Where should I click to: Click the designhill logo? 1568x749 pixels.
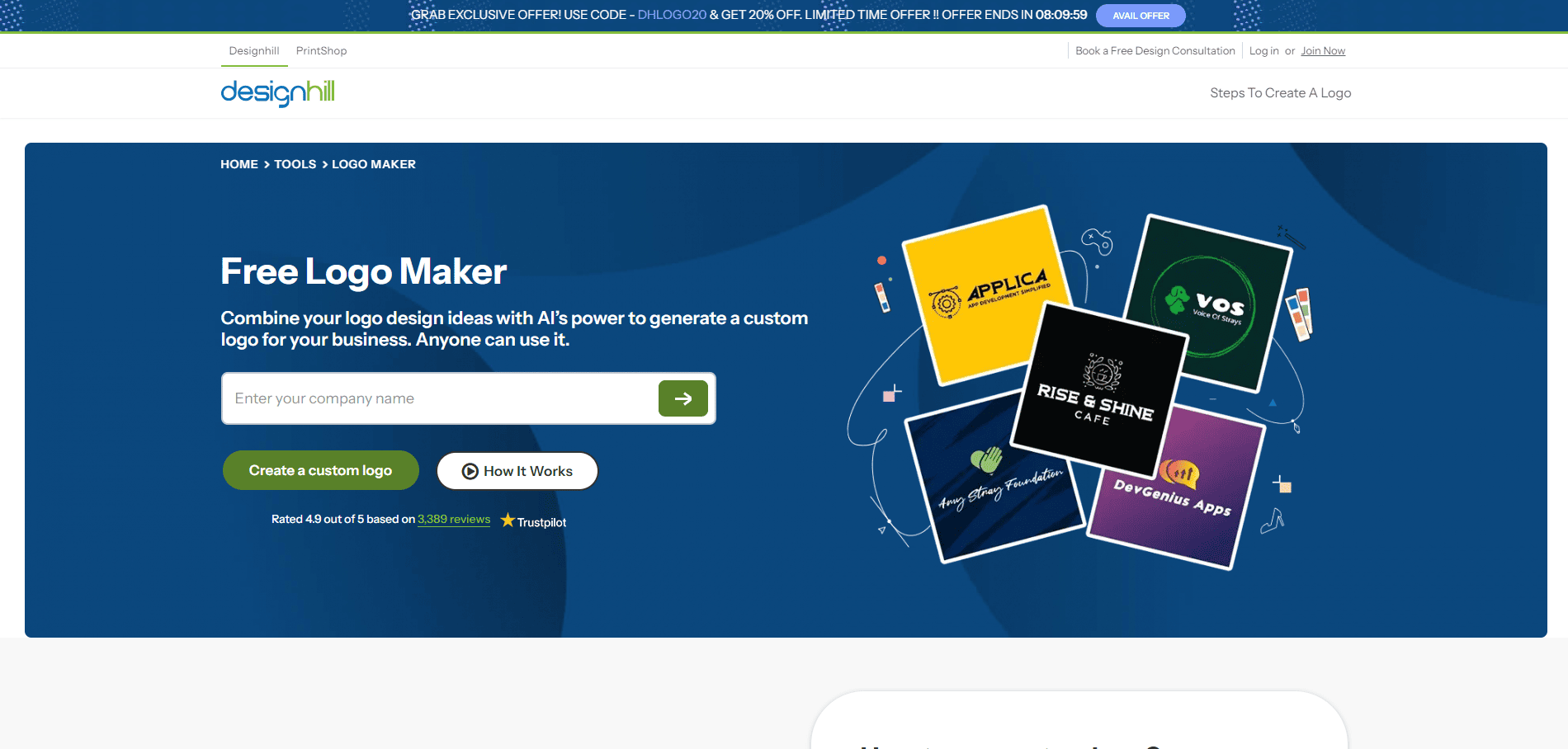coord(277,92)
